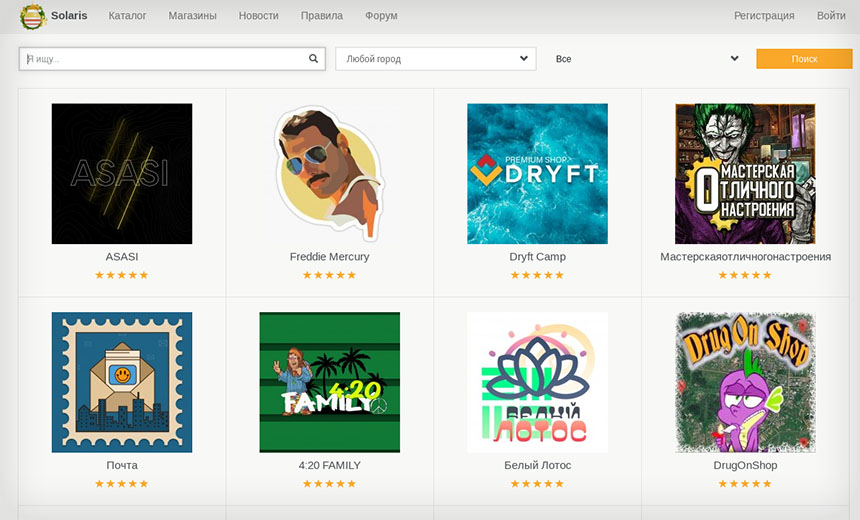This screenshot has width=860, height=520.
Task: Click the Solaris logo icon
Action: [x=32, y=16]
